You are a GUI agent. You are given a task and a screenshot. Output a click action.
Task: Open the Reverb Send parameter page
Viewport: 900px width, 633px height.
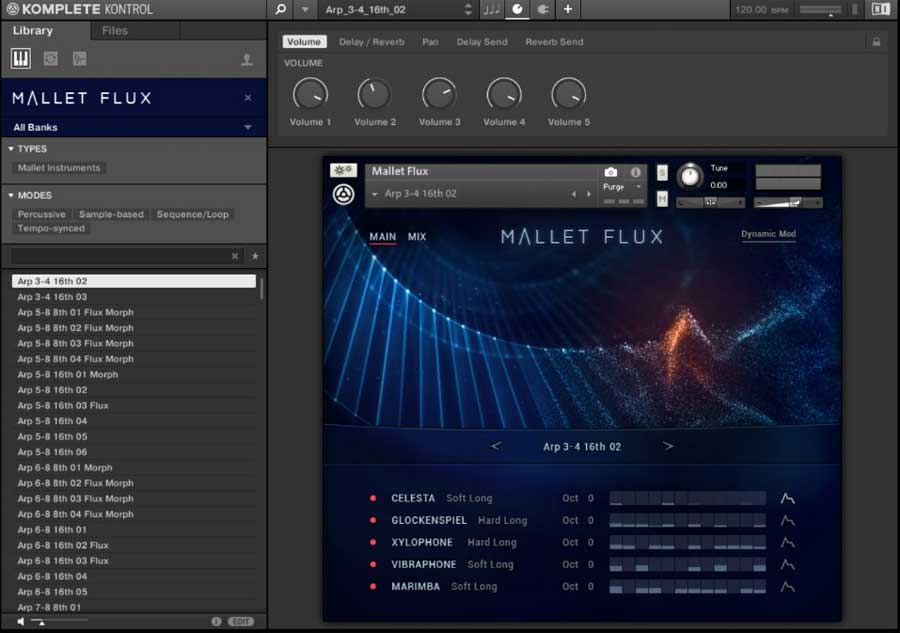554,42
